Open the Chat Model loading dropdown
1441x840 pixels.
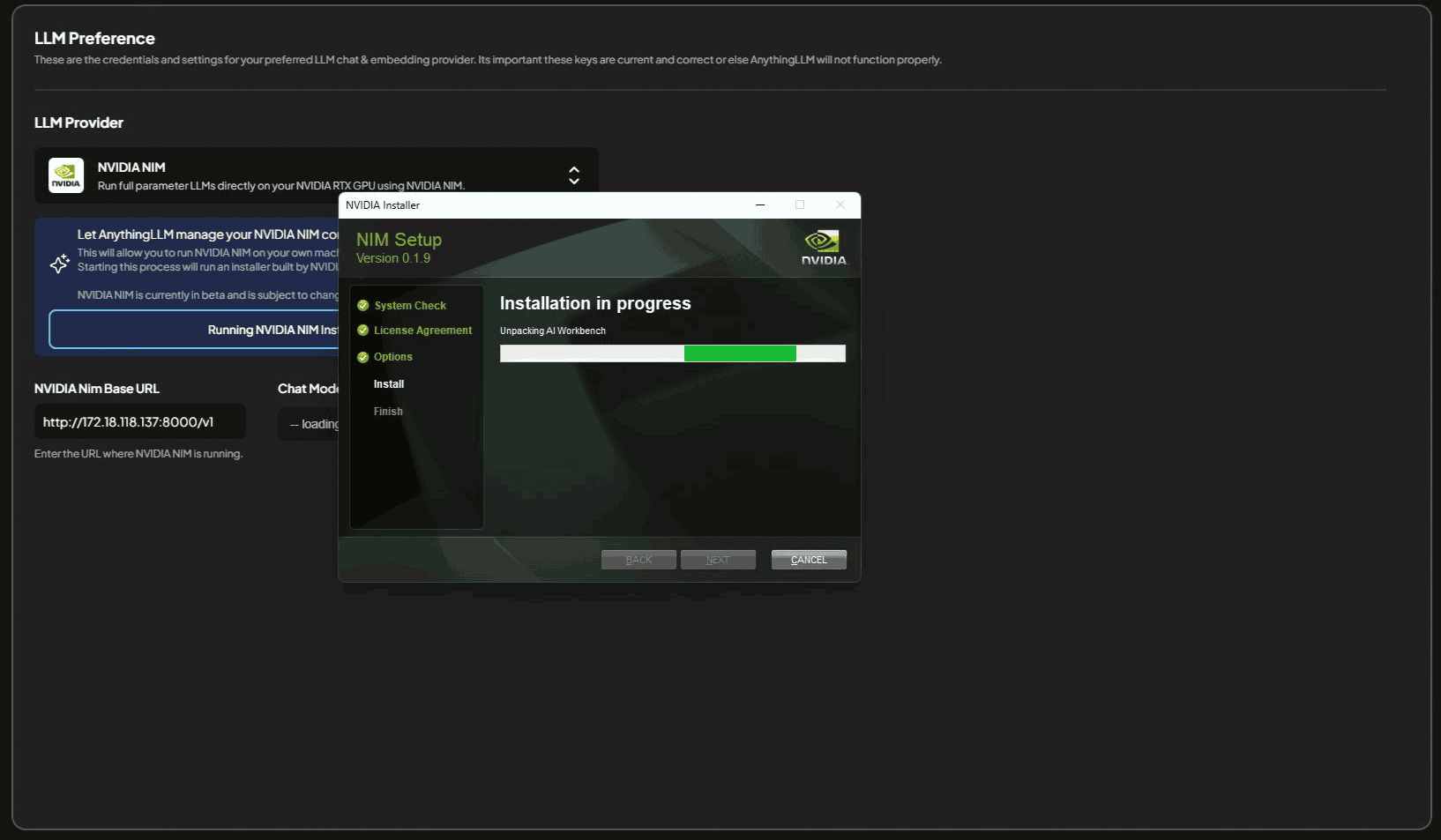point(309,424)
